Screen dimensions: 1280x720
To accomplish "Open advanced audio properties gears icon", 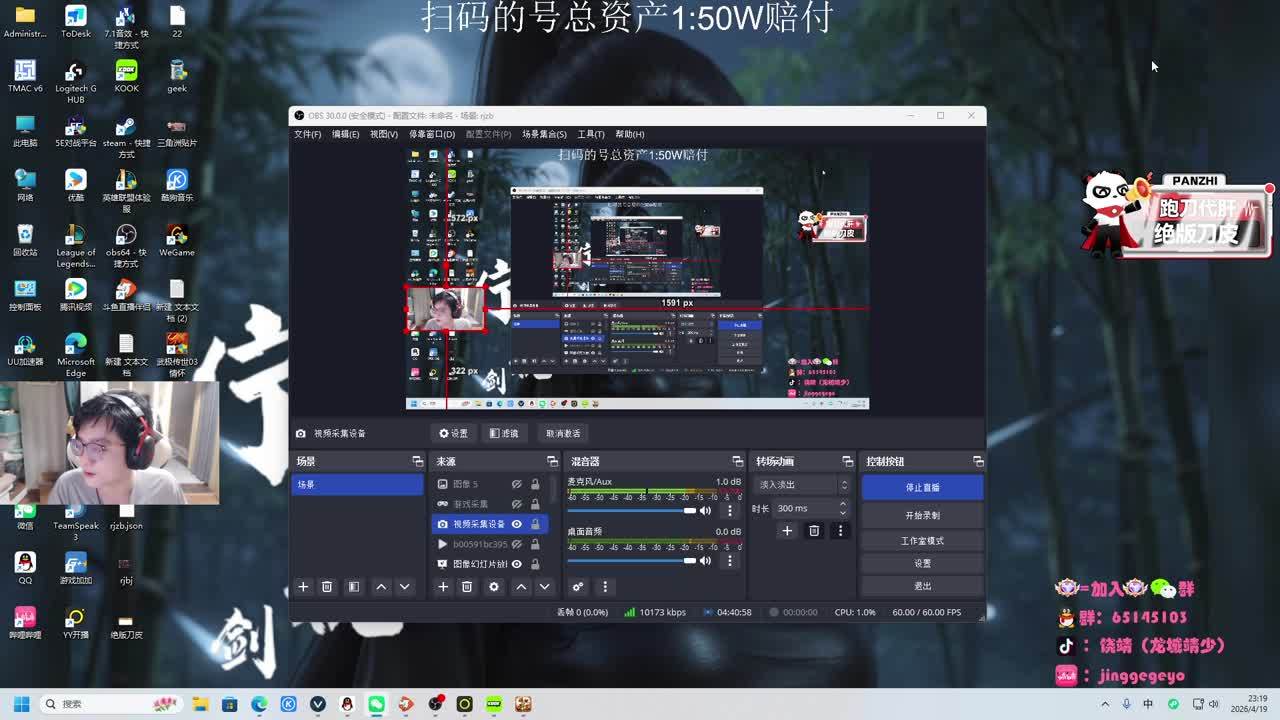I will [x=578, y=587].
